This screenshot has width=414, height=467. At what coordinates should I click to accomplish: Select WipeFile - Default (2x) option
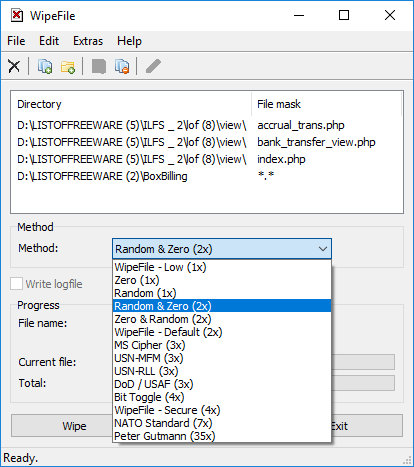[222, 332]
